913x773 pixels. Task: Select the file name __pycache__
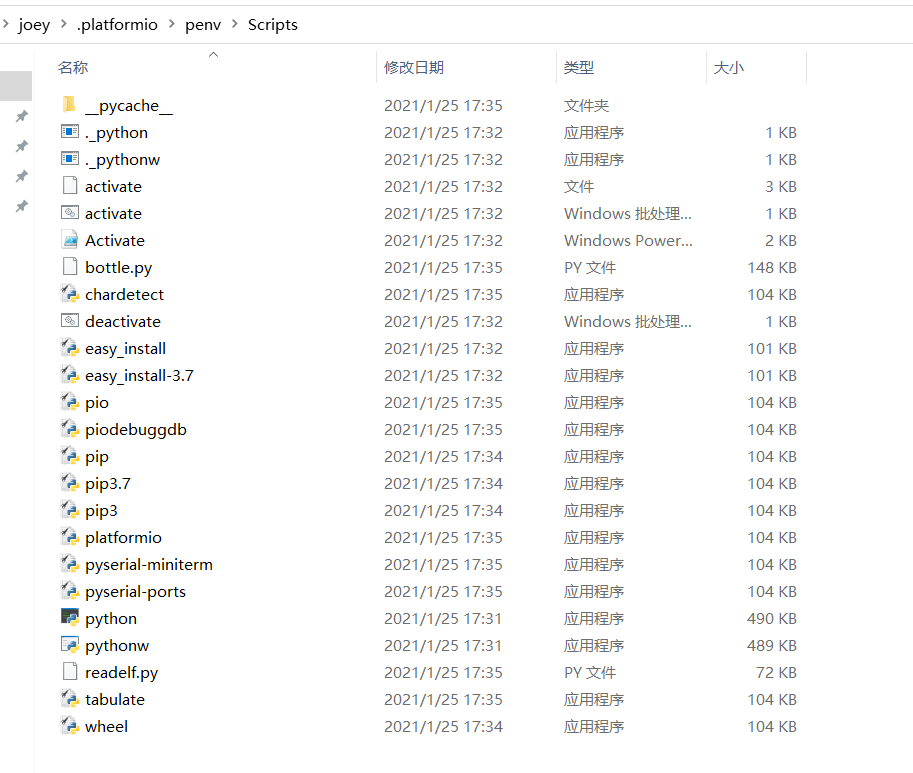point(129,106)
